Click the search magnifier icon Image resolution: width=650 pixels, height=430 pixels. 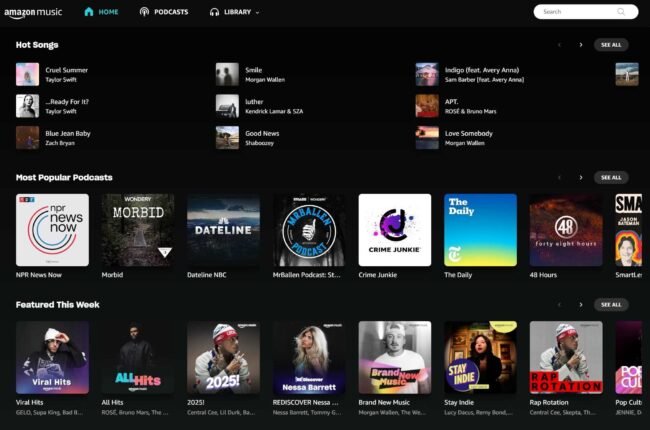pos(621,12)
